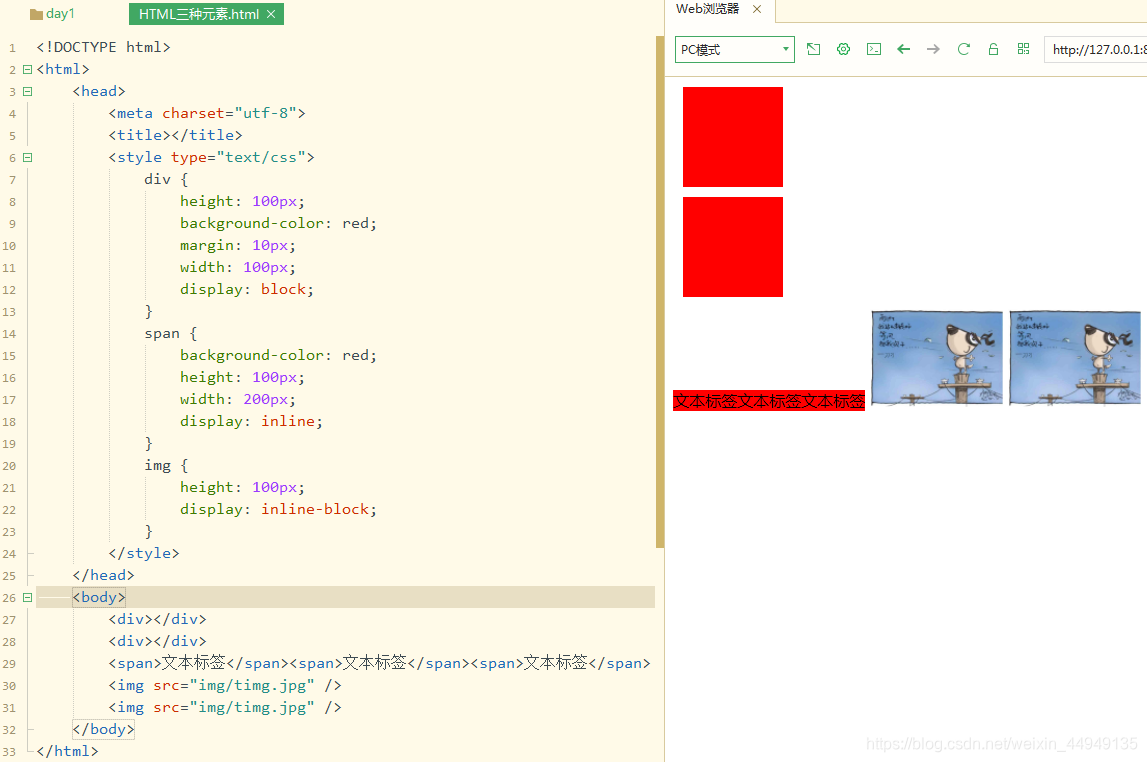Click the open-in-external-window icon
This screenshot has width=1147, height=762.
click(813, 48)
